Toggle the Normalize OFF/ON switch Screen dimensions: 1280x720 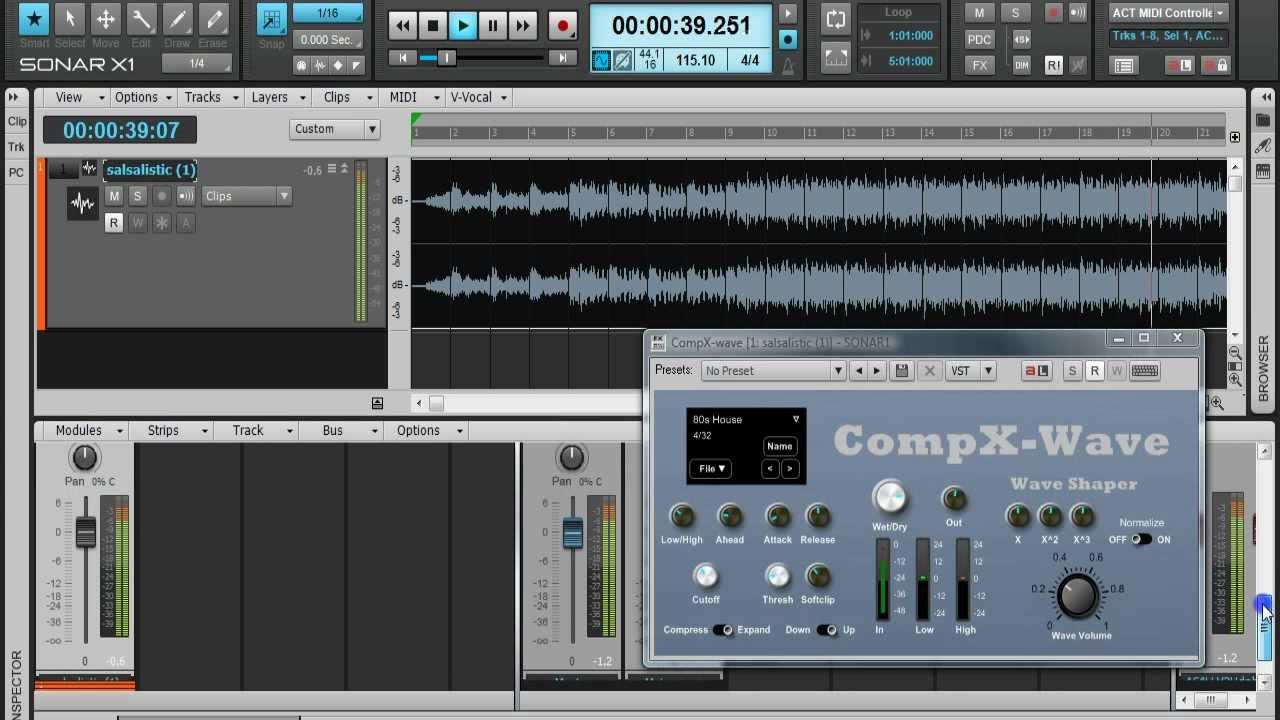[x=1141, y=539]
